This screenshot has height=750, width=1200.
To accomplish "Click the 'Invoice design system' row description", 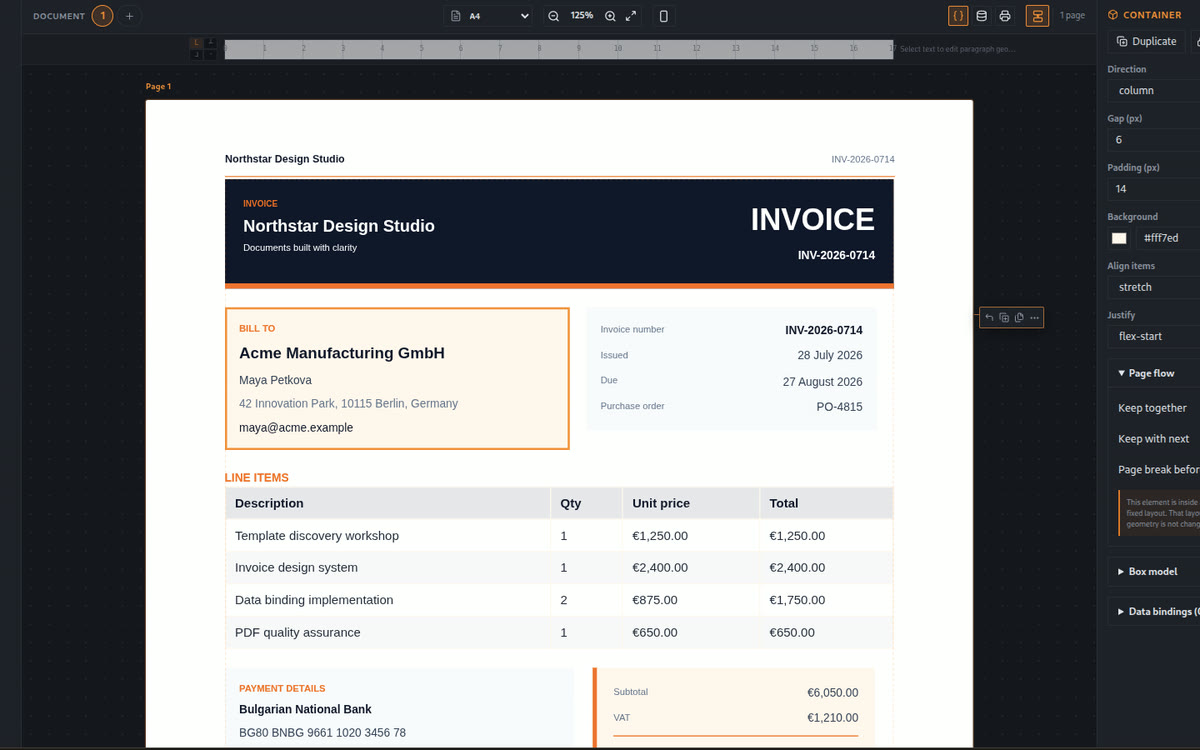I will (296, 568).
